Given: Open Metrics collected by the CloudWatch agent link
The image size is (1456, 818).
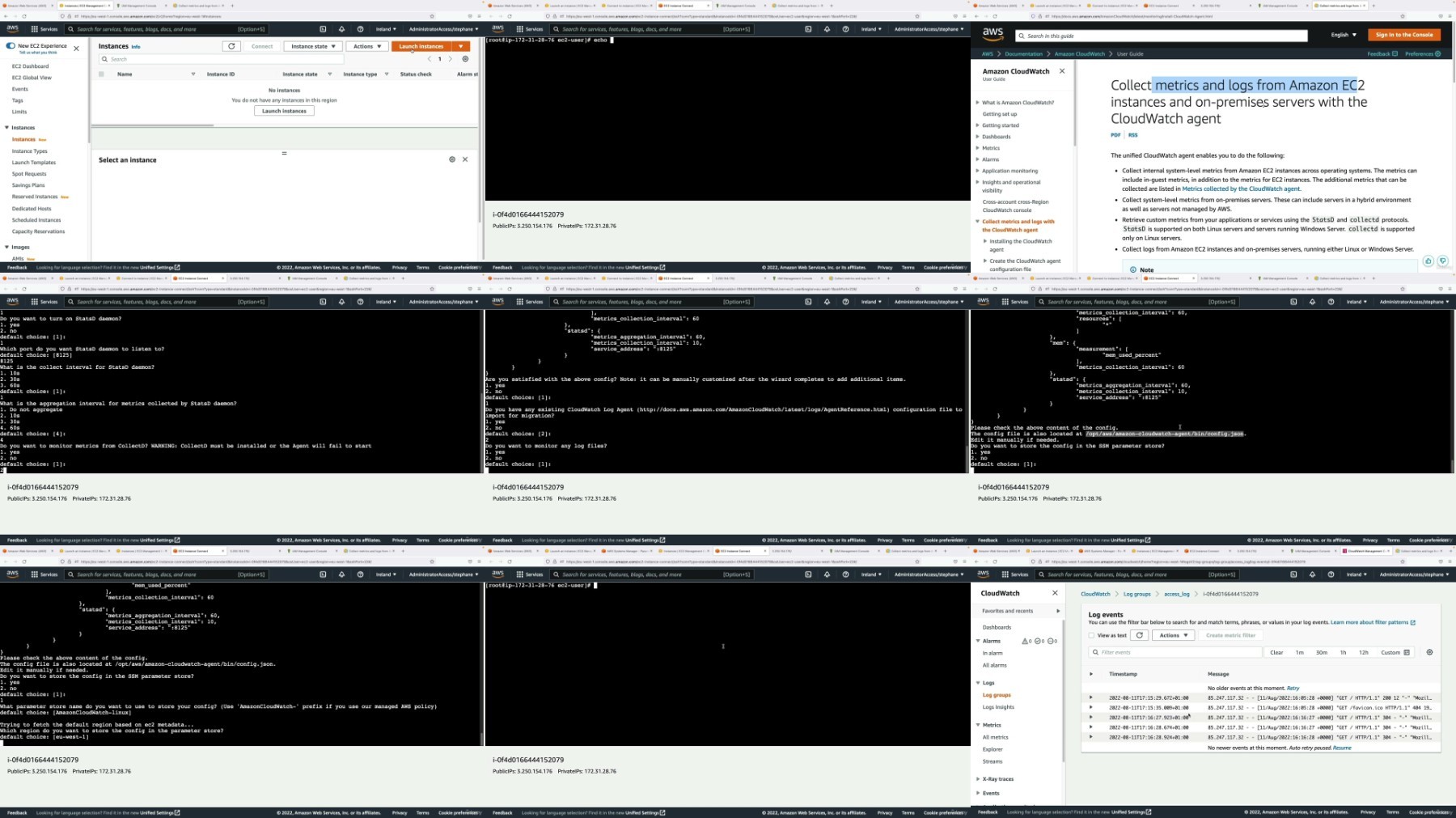Looking at the screenshot, I should click(x=1241, y=189).
